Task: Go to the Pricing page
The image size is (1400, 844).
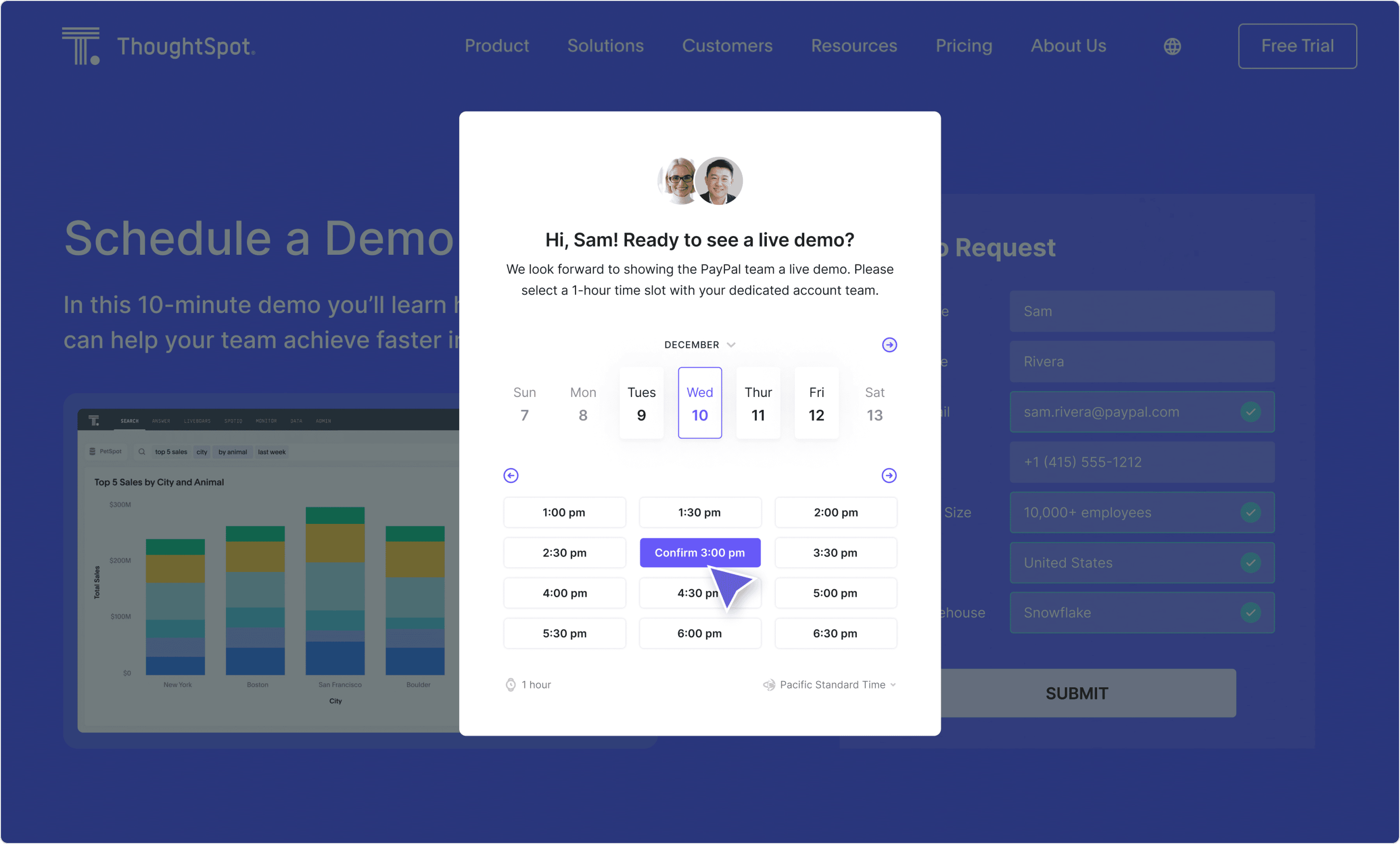Action: (x=963, y=46)
